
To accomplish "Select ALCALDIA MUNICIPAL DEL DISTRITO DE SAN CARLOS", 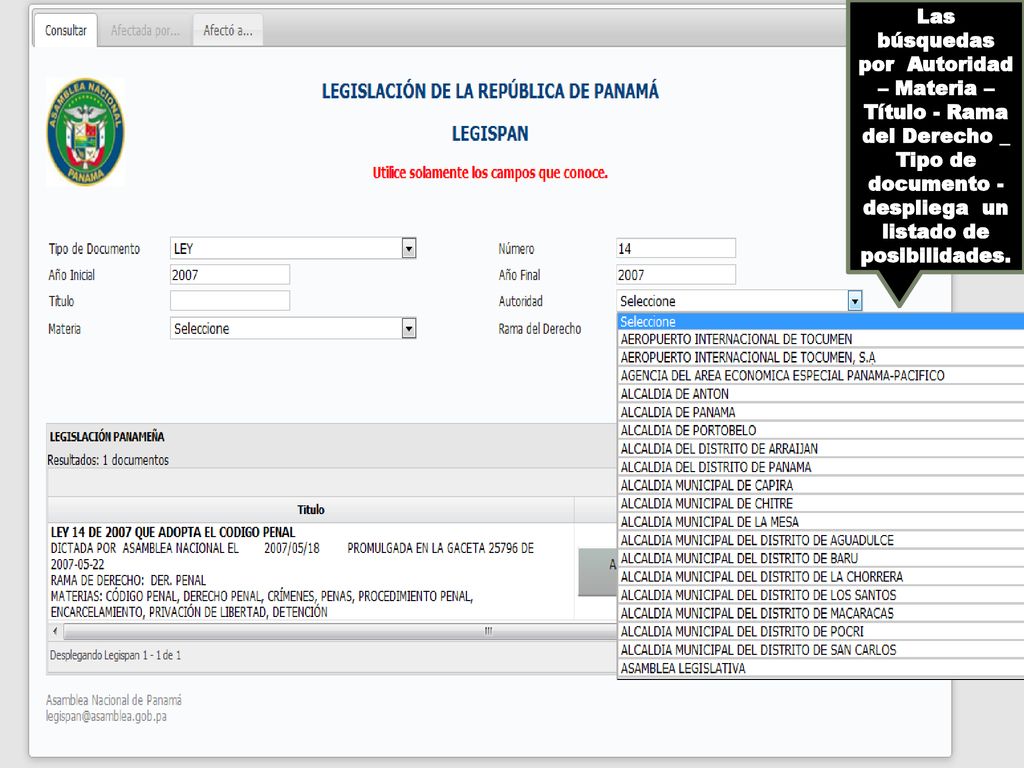I will click(x=821, y=650).
